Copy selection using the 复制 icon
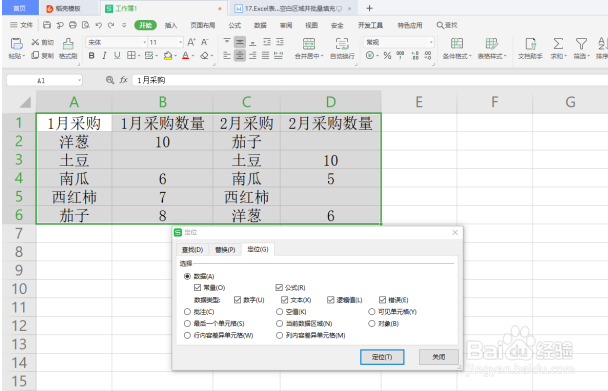The width and height of the screenshot is (608, 391). point(35,55)
